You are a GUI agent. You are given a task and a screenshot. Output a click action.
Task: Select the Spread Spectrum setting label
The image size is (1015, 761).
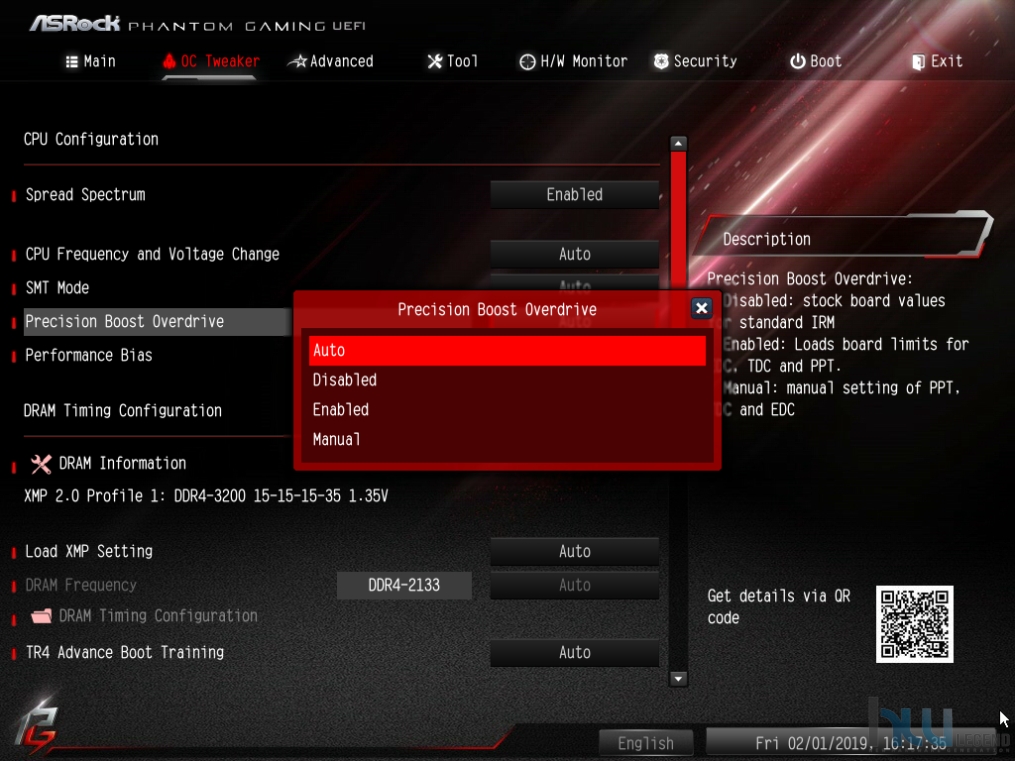85,195
